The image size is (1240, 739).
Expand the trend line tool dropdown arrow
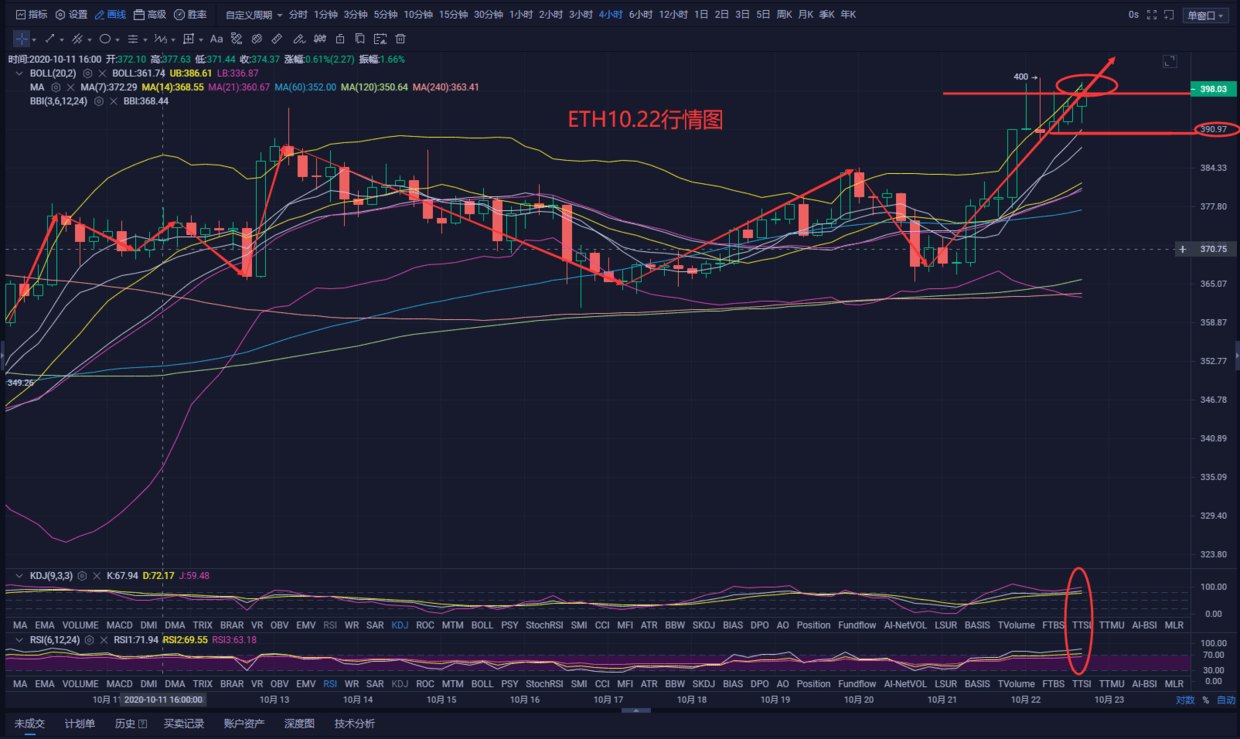(x=62, y=40)
